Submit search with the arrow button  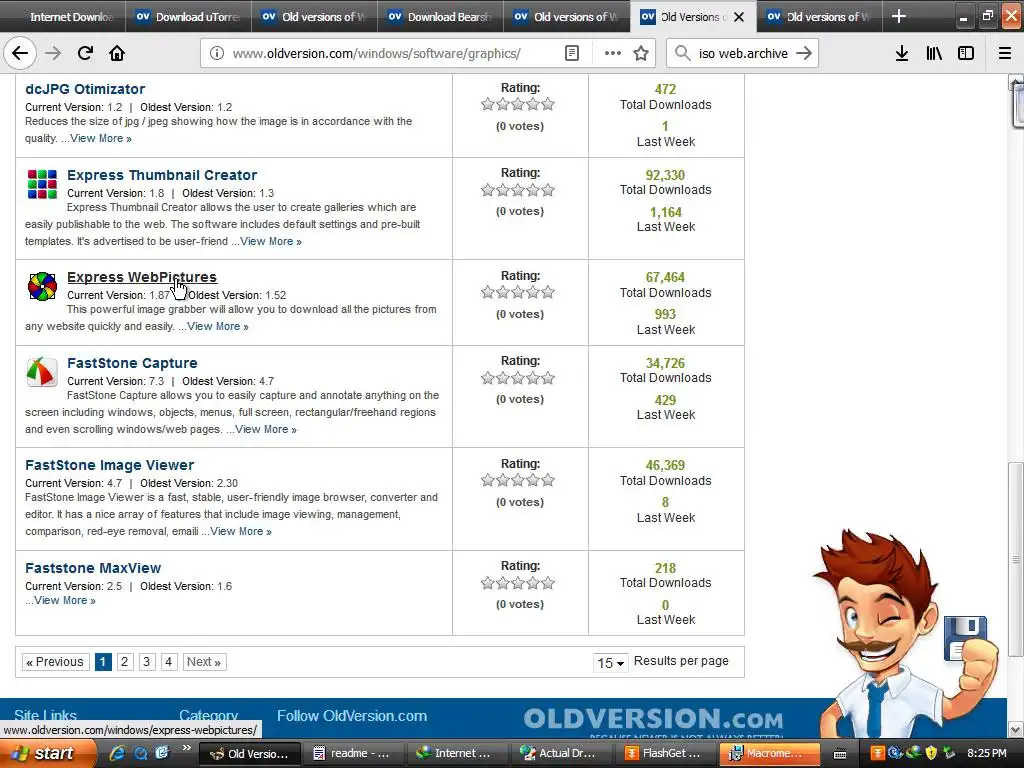(804, 53)
